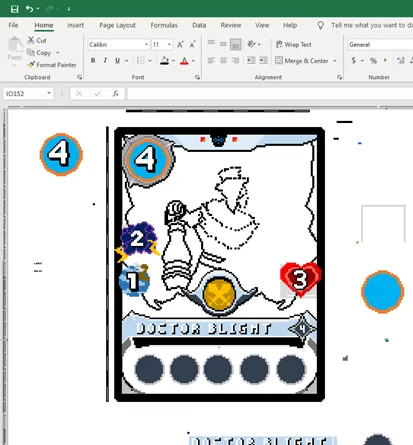The image size is (413, 445).
Task: Open the Font settings dialog launcher
Action: (197, 77)
